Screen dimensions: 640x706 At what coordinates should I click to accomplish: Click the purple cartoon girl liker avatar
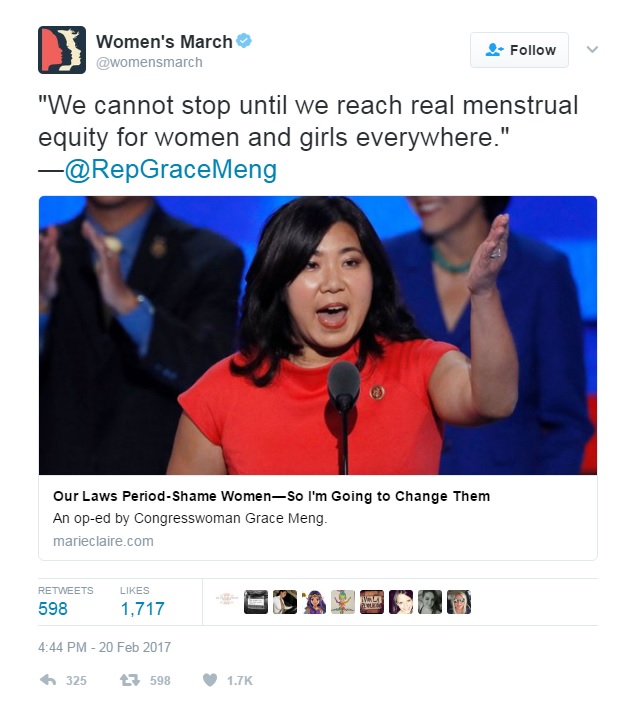314,602
